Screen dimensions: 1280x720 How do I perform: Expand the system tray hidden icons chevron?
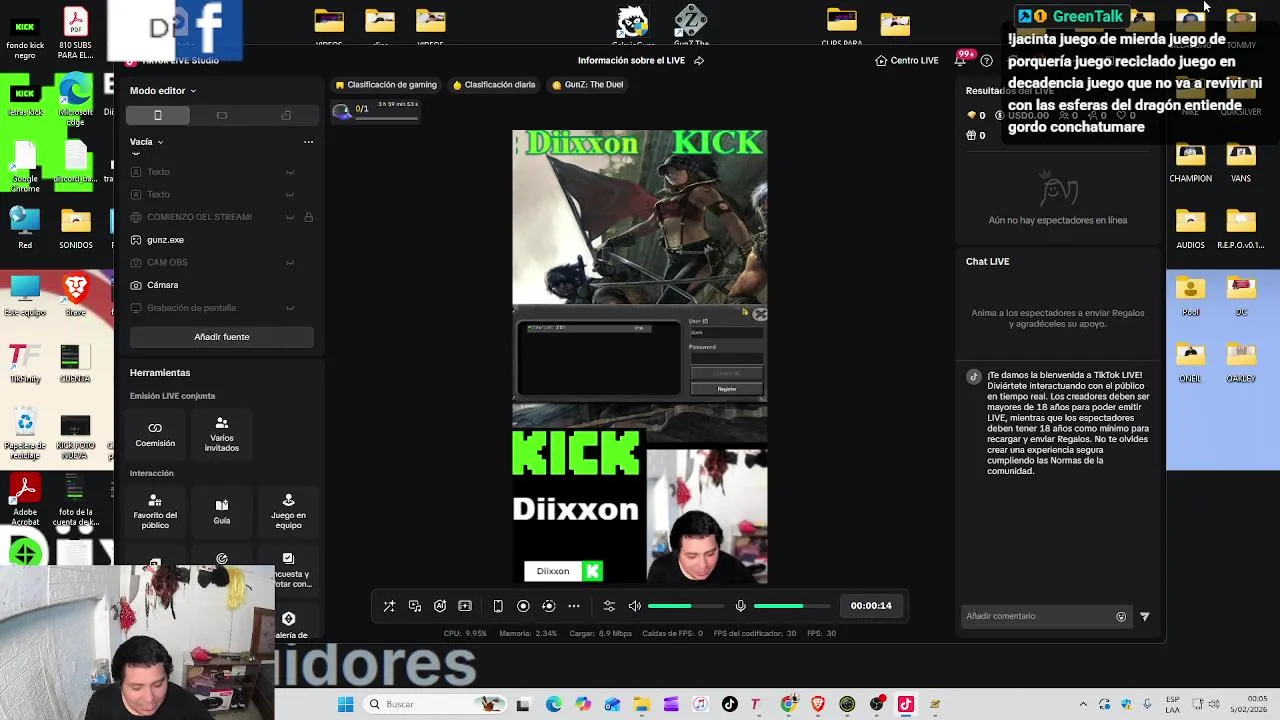[x=1083, y=705]
